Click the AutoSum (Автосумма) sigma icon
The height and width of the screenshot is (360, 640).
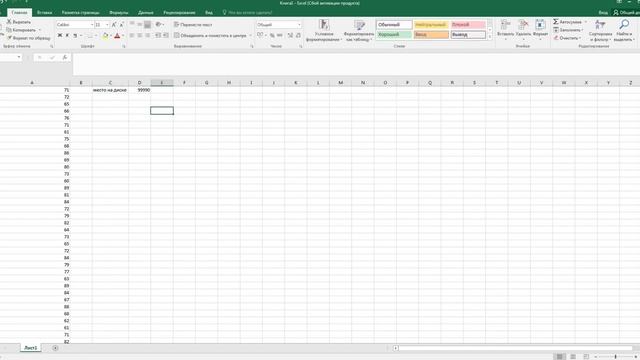pyautogui.click(x=556, y=22)
